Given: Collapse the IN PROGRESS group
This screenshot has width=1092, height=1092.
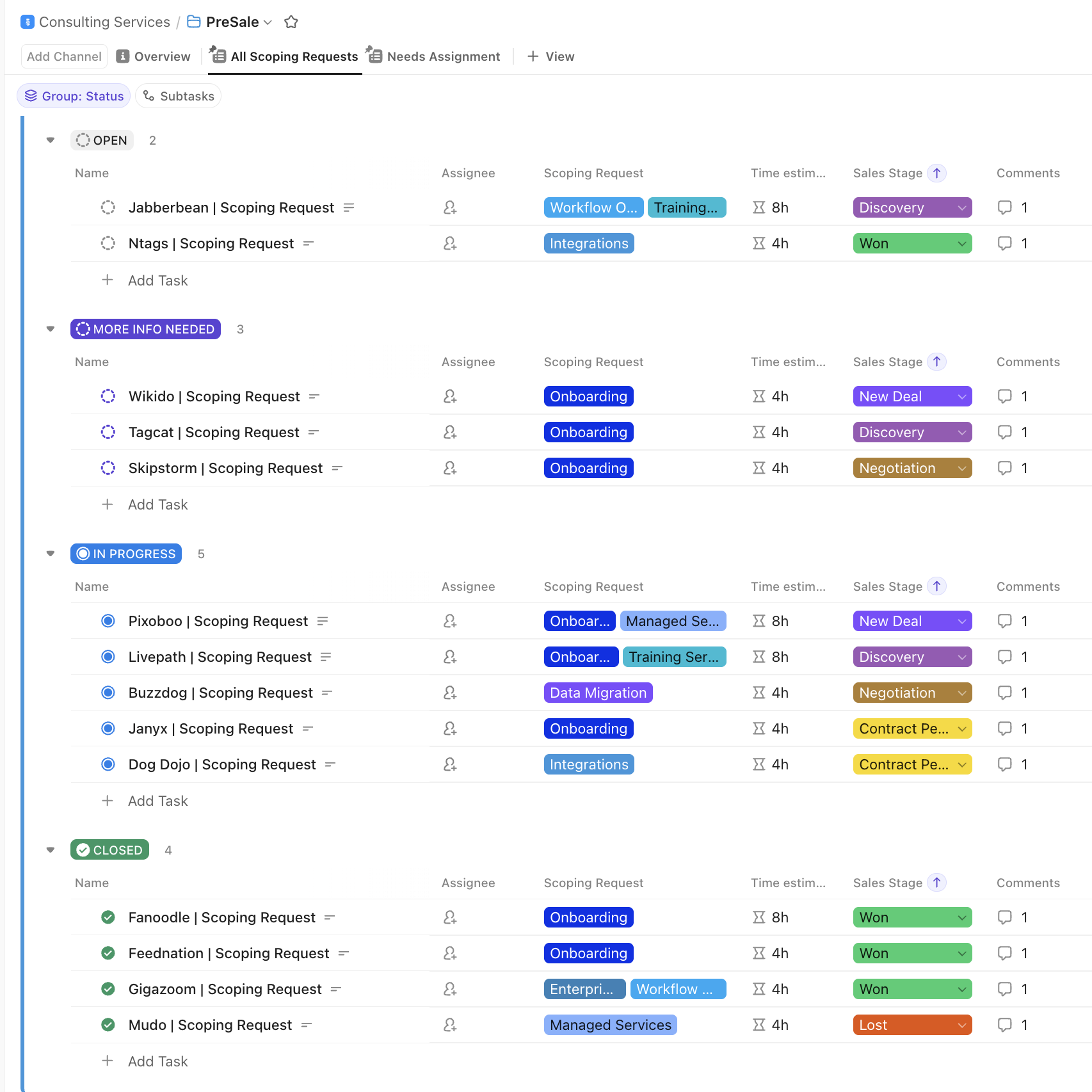Looking at the screenshot, I should pyautogui.click(x=51, y=554).
